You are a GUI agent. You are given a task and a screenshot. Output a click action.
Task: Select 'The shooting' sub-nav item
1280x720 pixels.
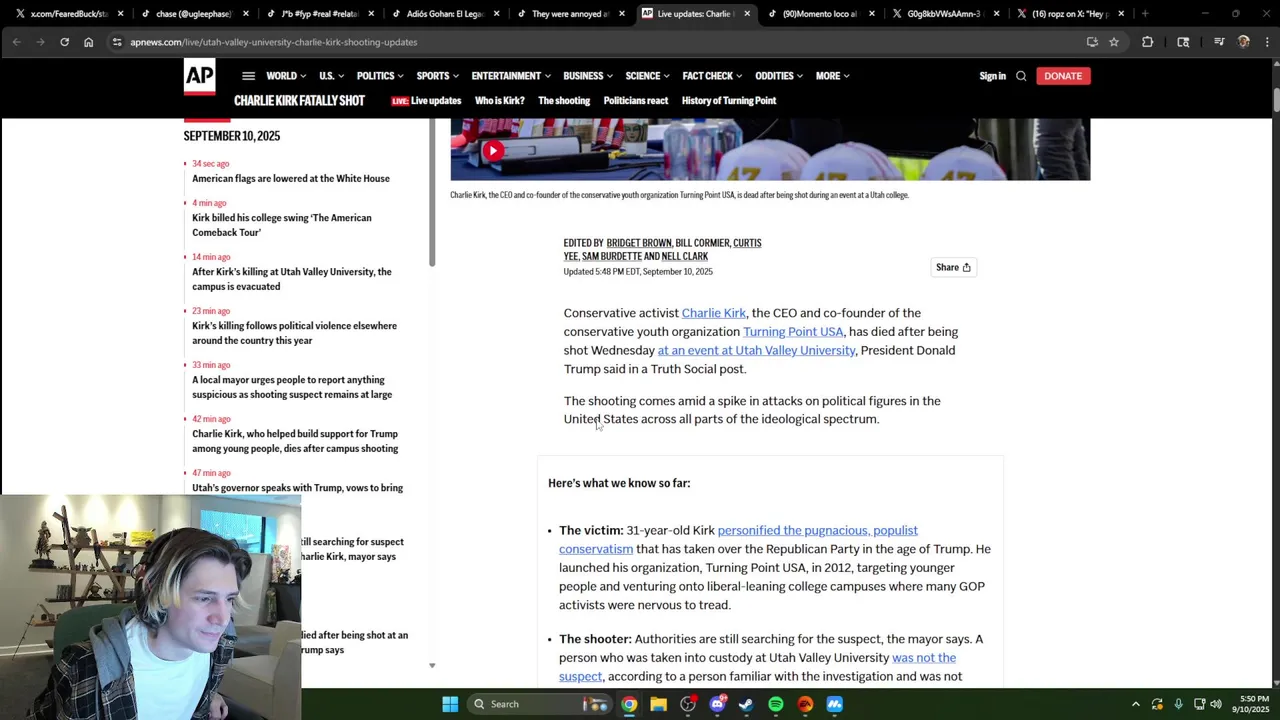point(564,101)
